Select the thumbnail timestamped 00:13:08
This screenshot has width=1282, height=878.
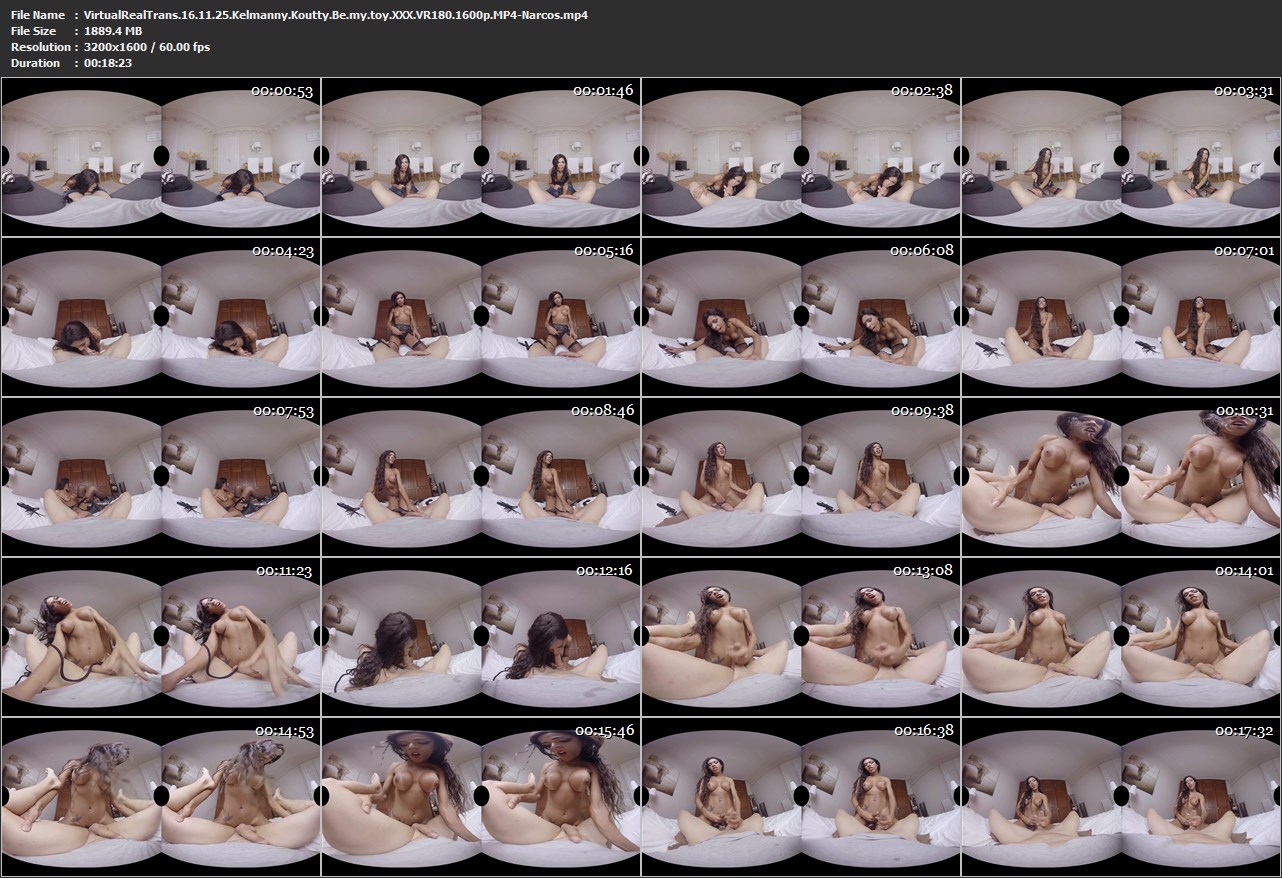tap(801, 636)
